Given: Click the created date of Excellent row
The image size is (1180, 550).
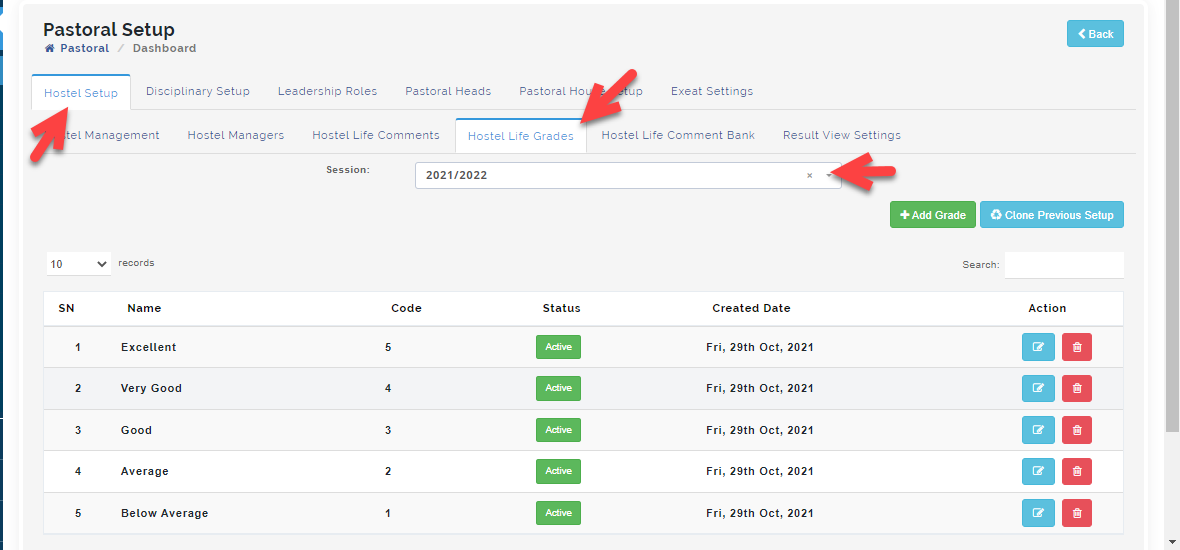Looking at the screenshot, I should point(759,347).
